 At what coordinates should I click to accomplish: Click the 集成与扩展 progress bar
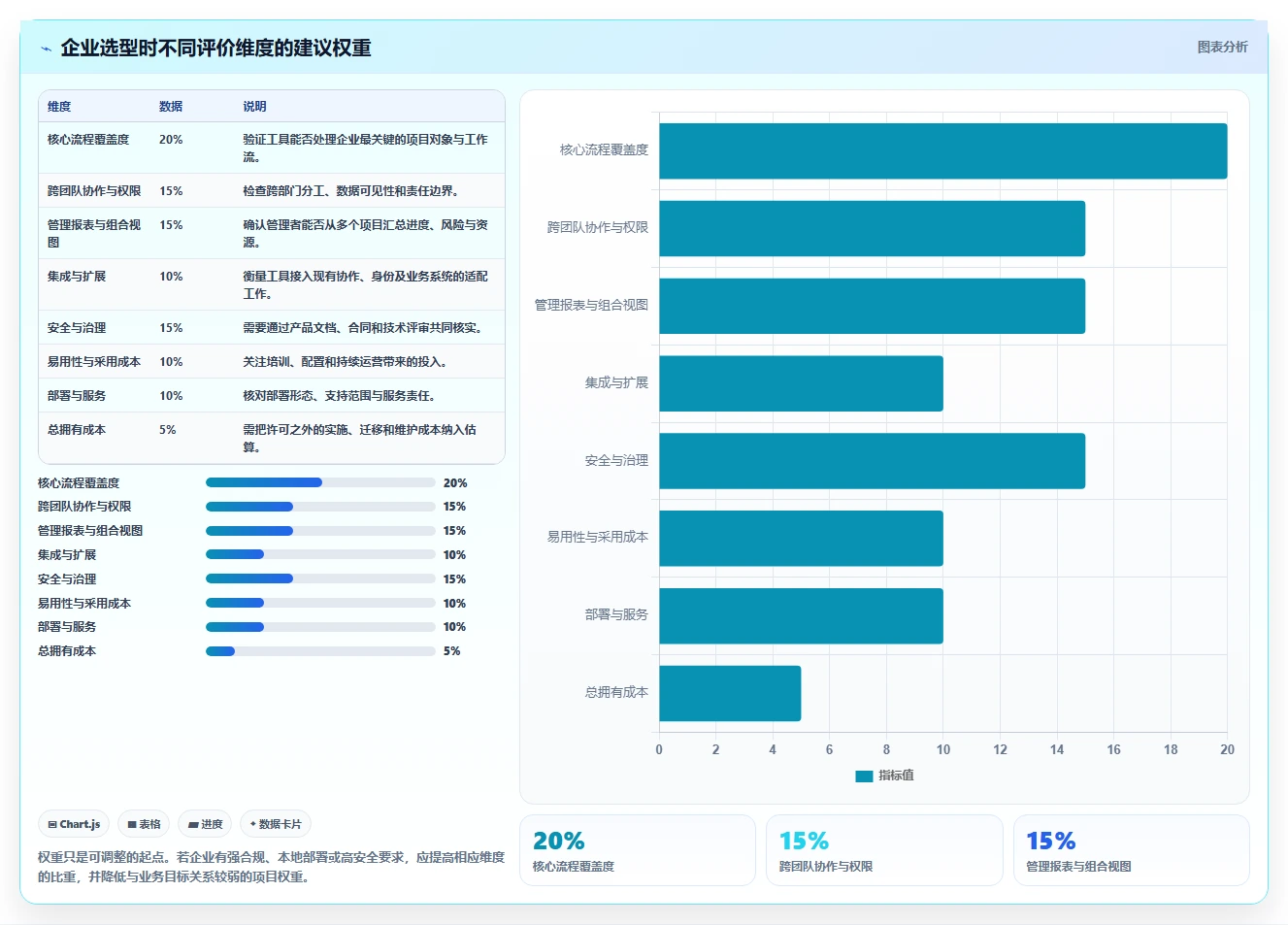[320, 554]
